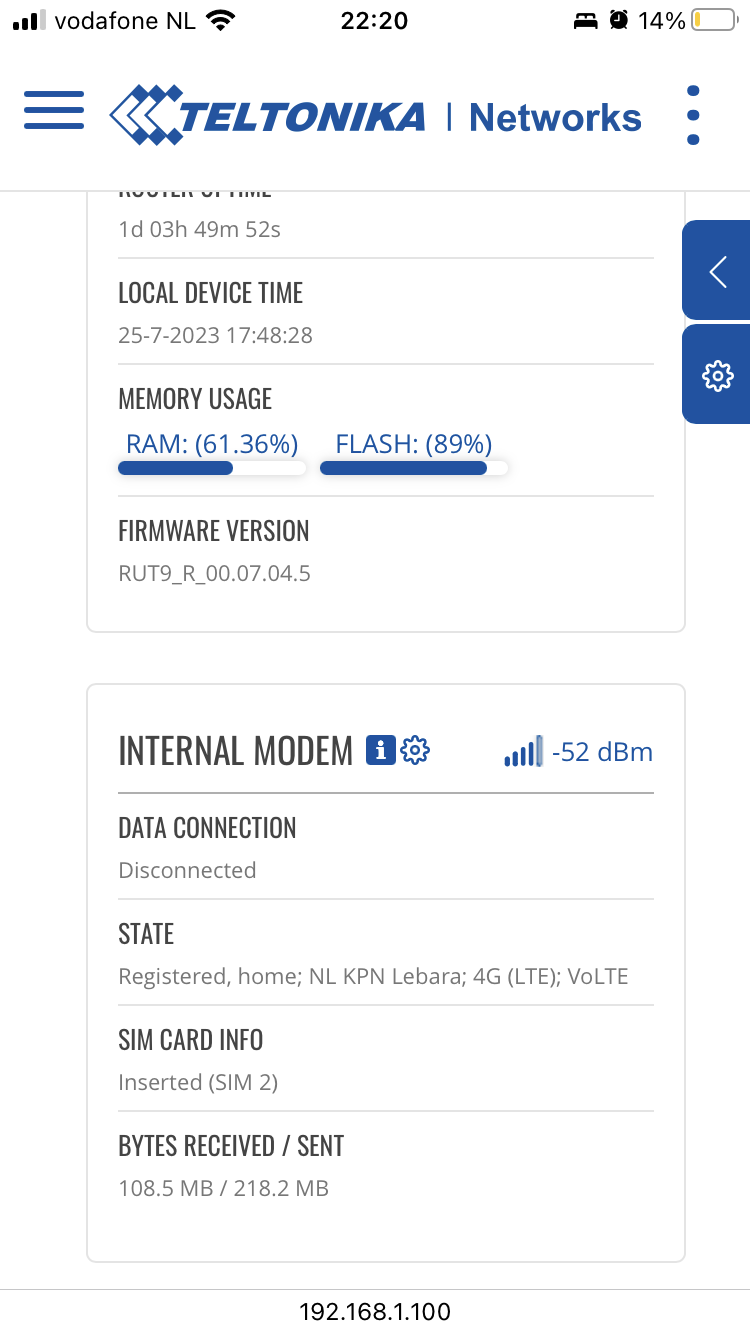Click the FLASH: (89%) label
This screenshot has width=750, height=1334.
[414, 443]
